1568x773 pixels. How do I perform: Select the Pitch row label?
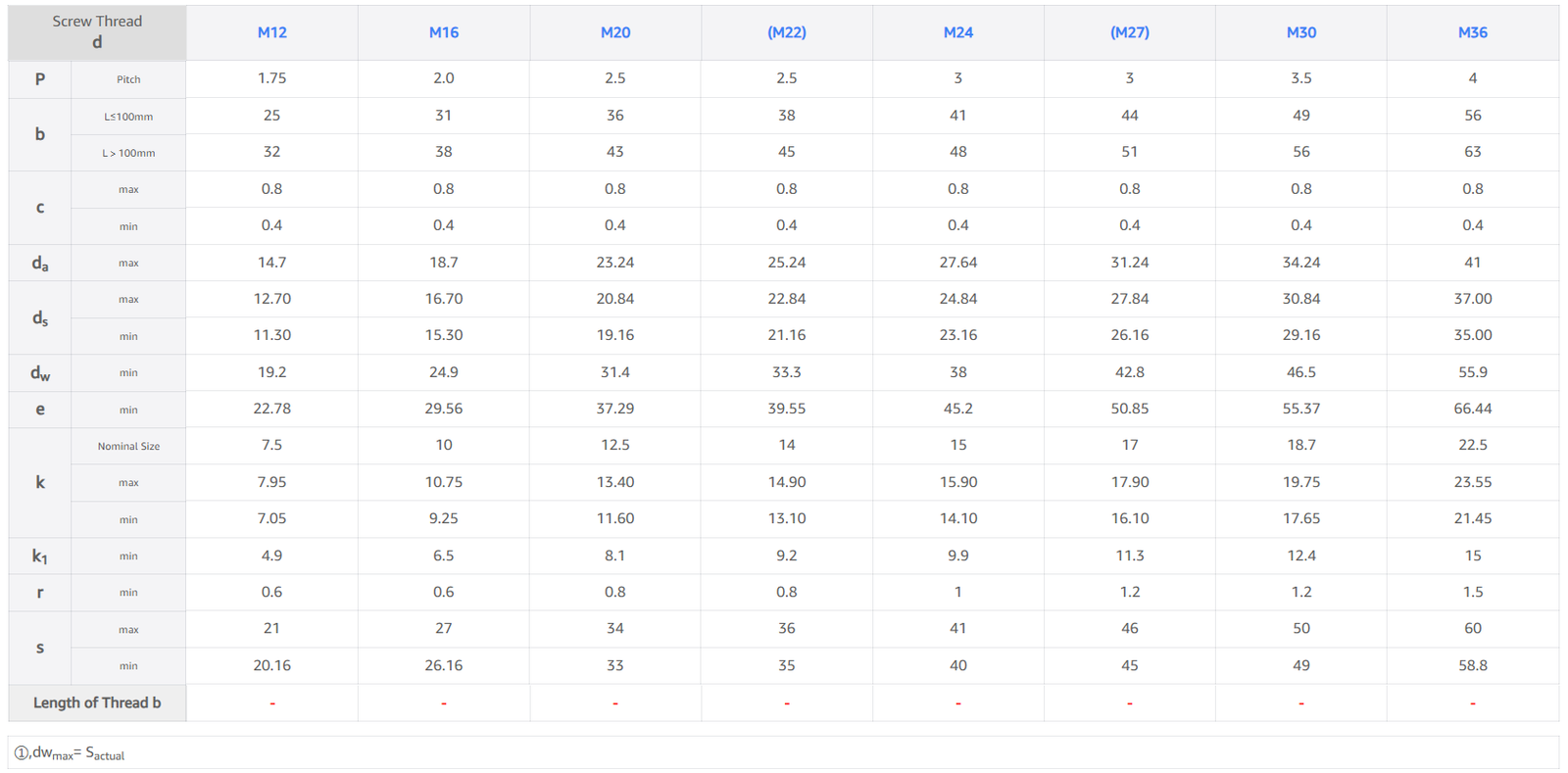128,79
